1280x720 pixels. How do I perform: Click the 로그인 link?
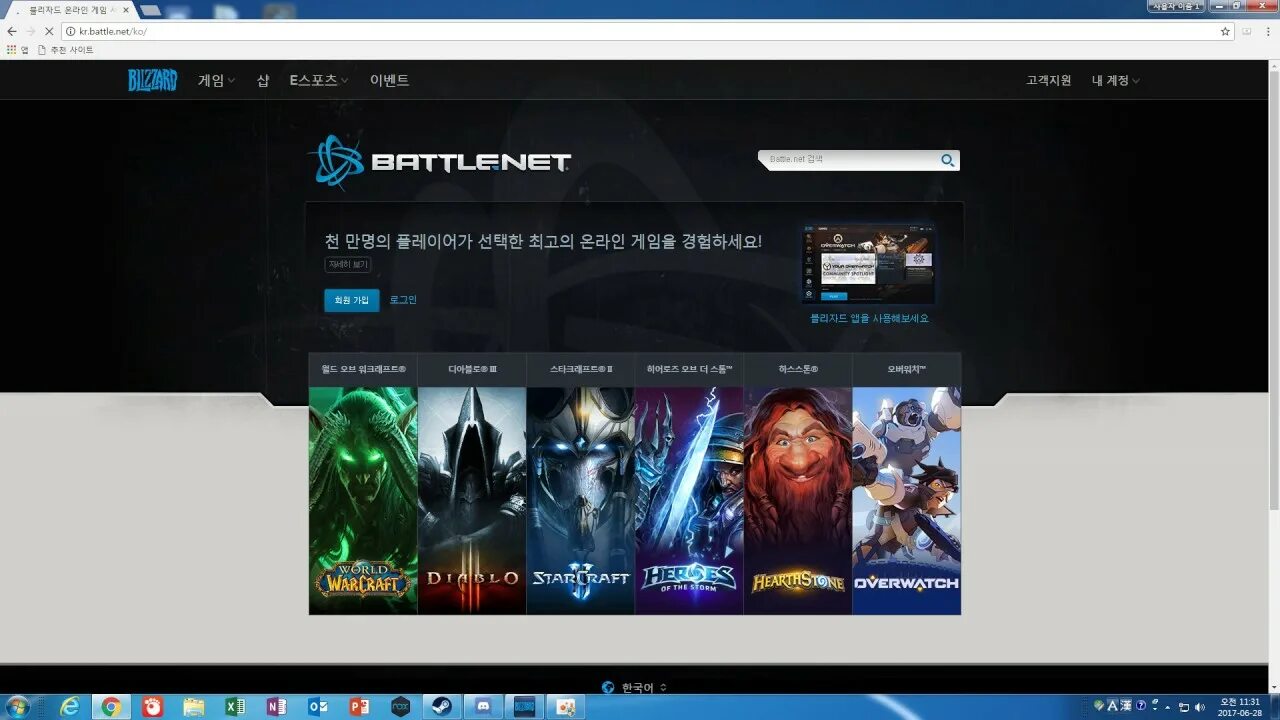click(x=403, y=300)
